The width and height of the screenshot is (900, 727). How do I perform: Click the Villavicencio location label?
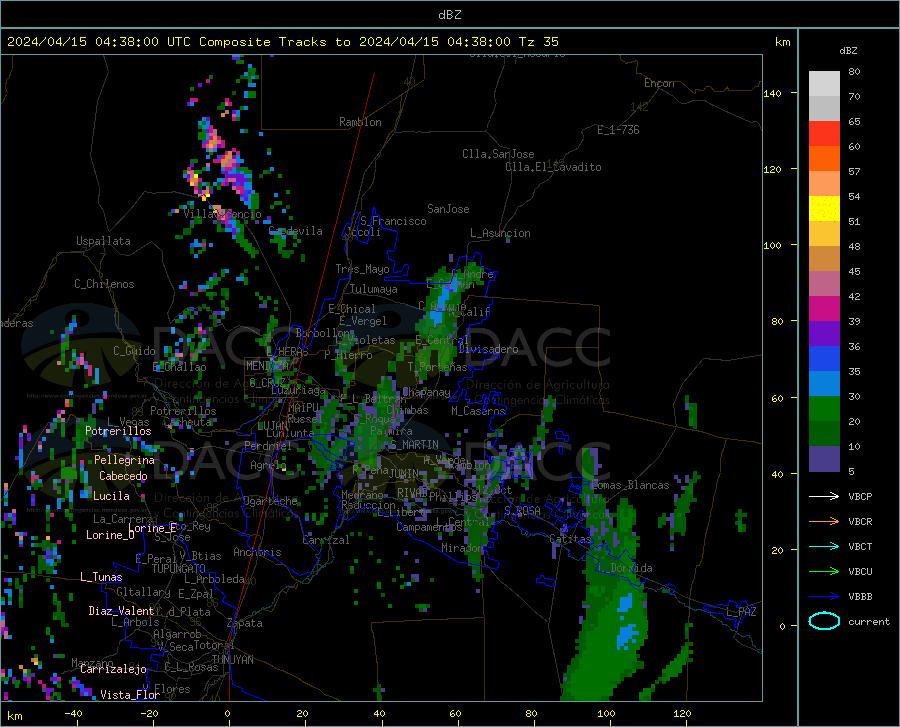click(222, 214)
